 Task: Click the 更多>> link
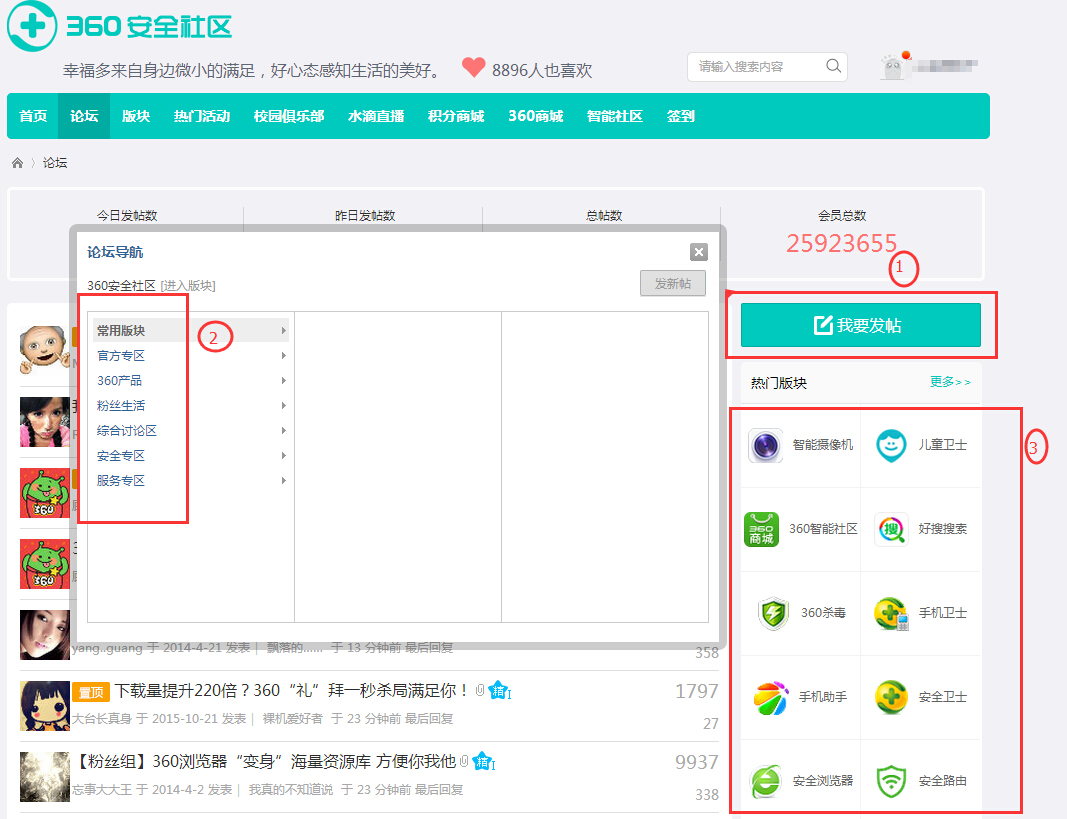(x=949, y=382)
